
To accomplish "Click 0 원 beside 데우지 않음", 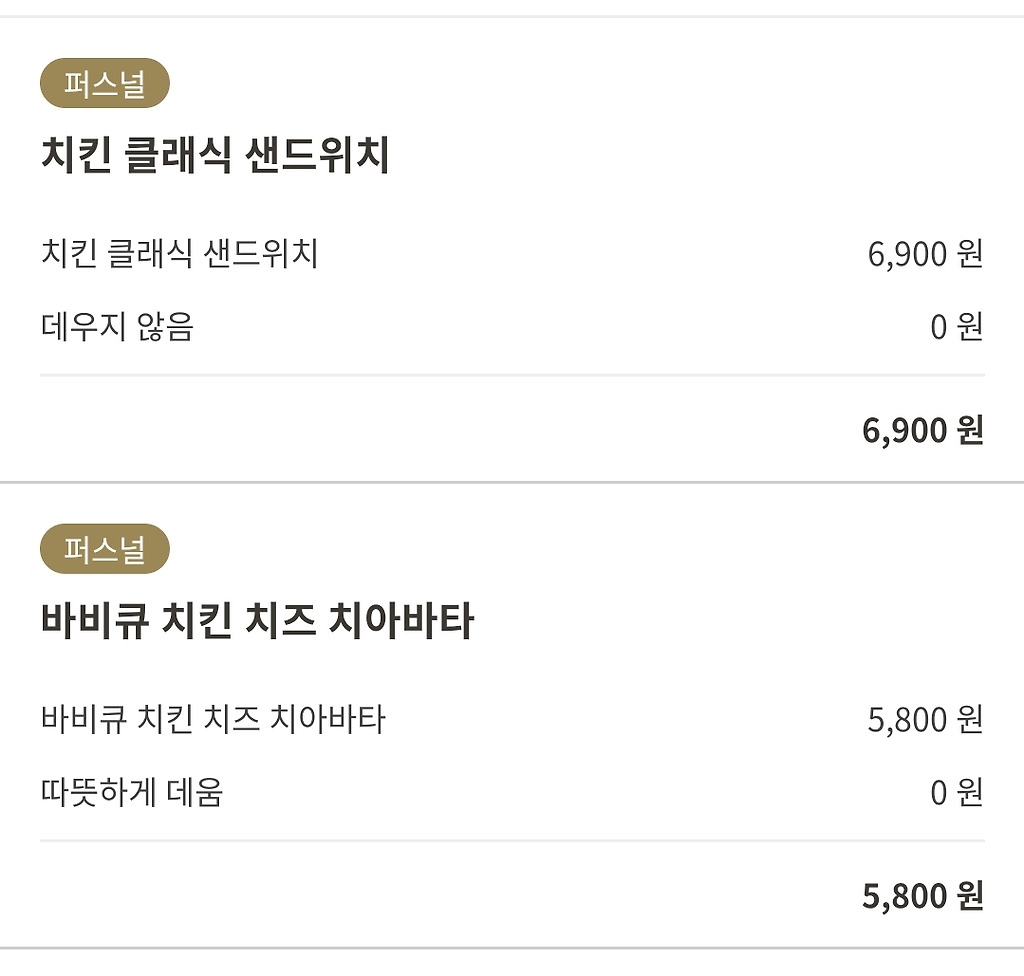I will (x=957, y=327).
